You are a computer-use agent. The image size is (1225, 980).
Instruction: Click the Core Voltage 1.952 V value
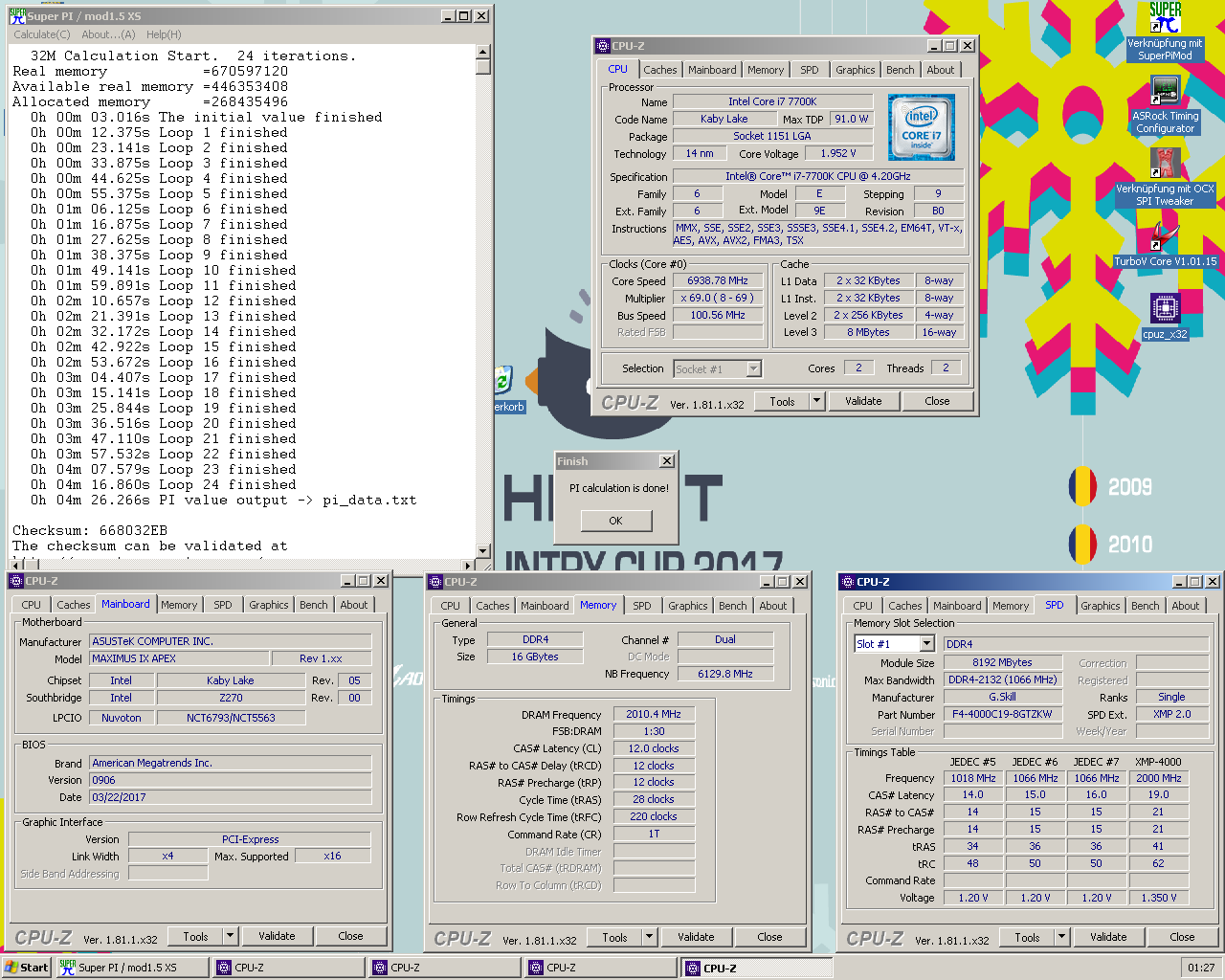(838, 153)
